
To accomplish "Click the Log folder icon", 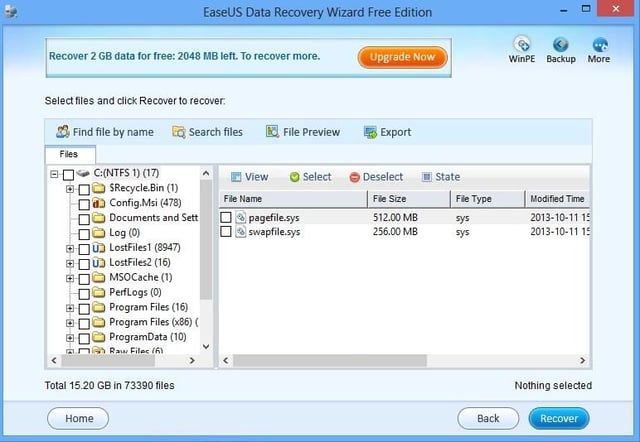I will pos(98,233).
